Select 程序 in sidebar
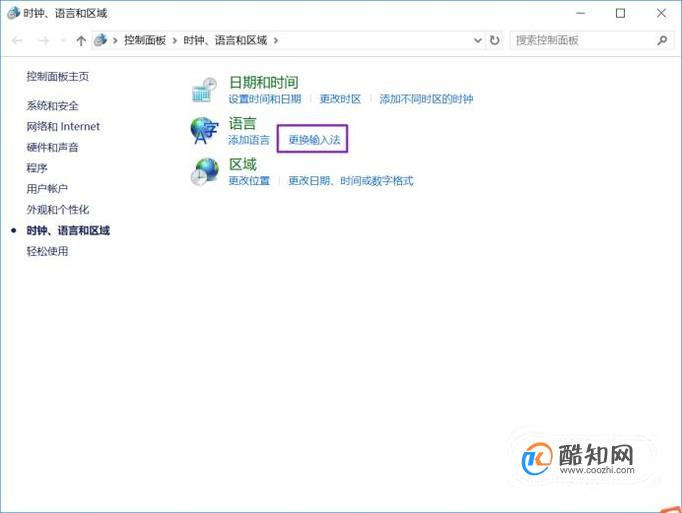682x513 pixels. click(37, 168)
